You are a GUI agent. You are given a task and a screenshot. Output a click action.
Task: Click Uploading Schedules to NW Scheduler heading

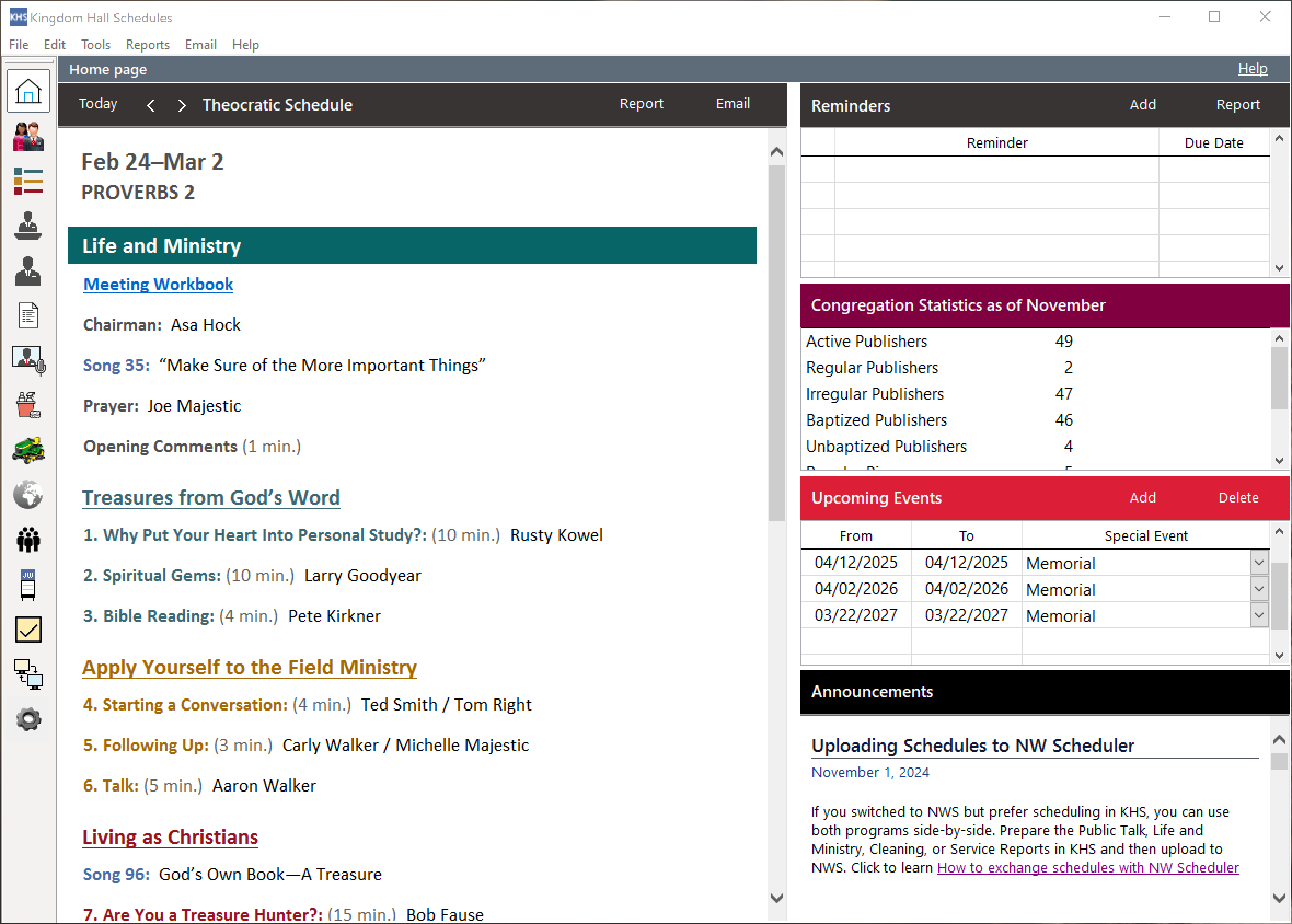[x=973, y=746]
